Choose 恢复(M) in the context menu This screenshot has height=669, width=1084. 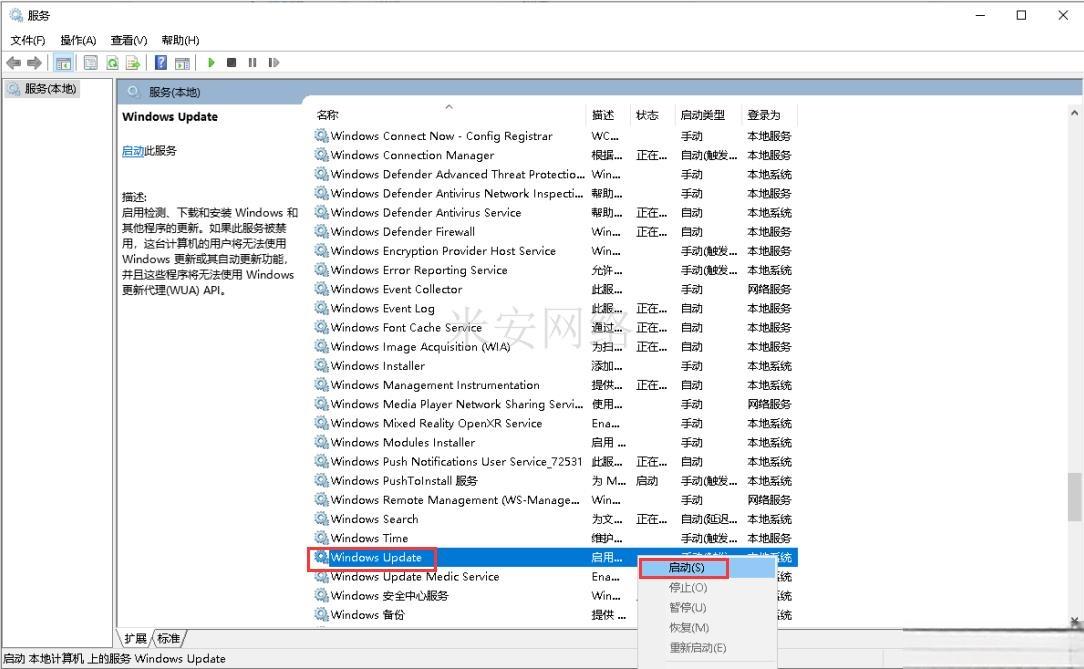click(x=707, y=628)
